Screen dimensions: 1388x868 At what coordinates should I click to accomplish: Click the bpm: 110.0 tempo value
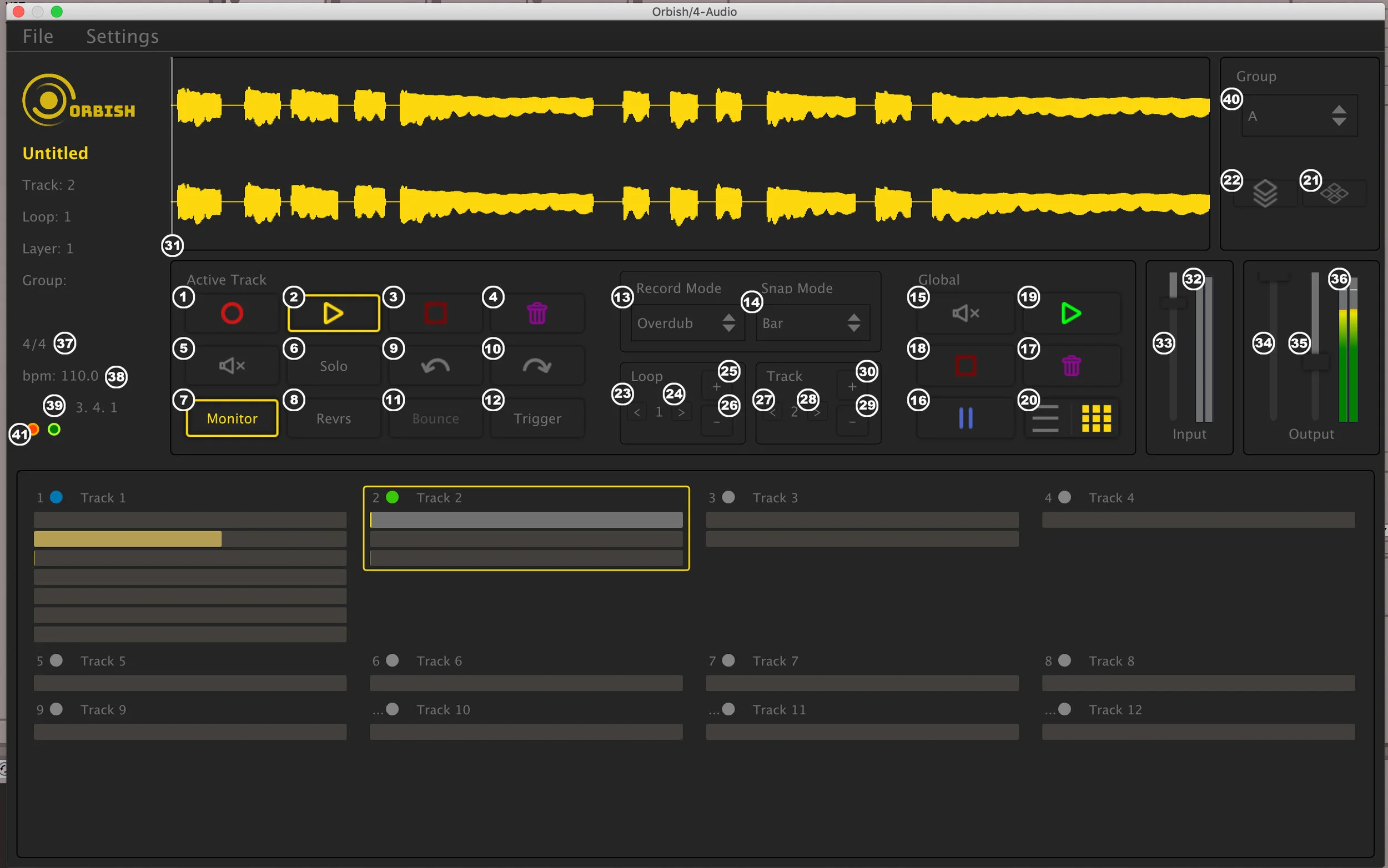pos(61,375)
